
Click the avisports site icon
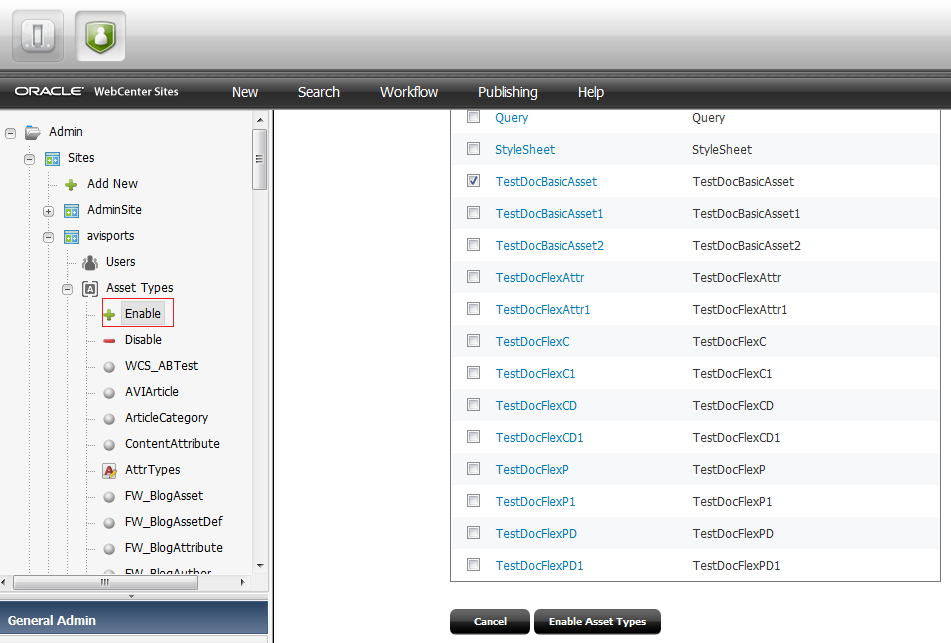[x=71, y=237]
